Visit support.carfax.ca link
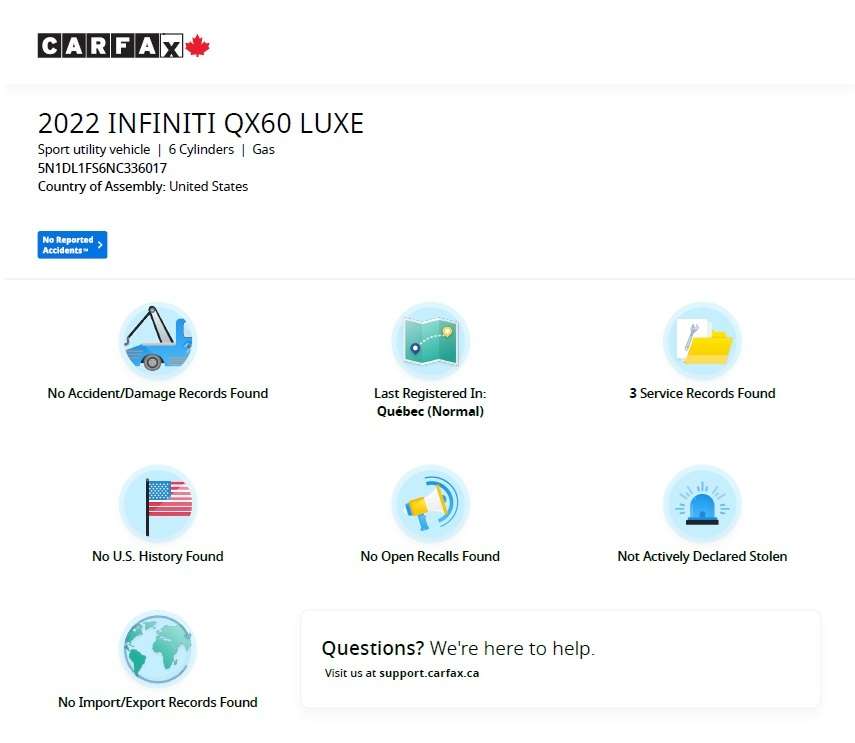The width and height of the screenshot is (855, 743). 429,673
